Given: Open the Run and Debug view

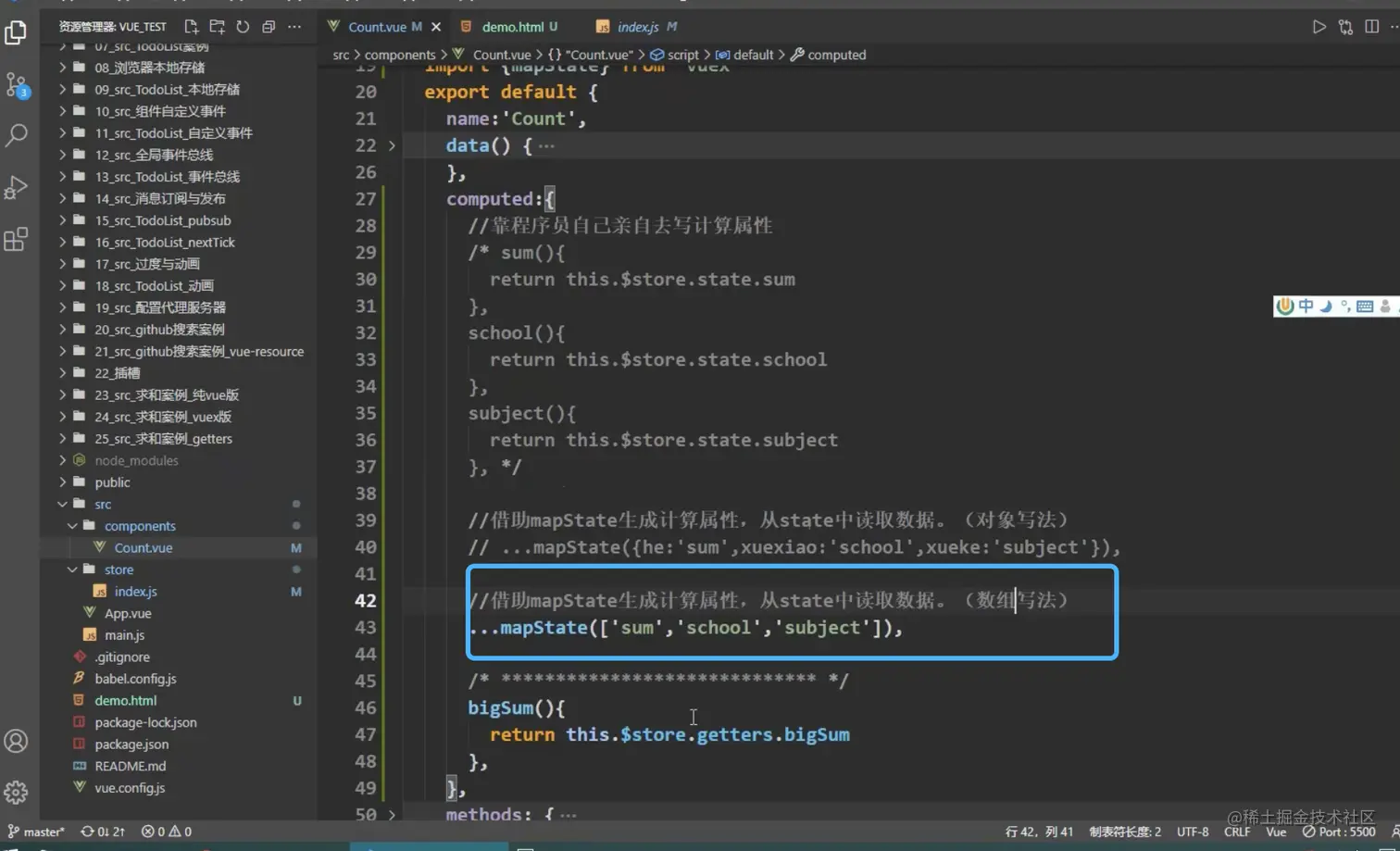Looking at the screenshot, I should pos(16,187).
